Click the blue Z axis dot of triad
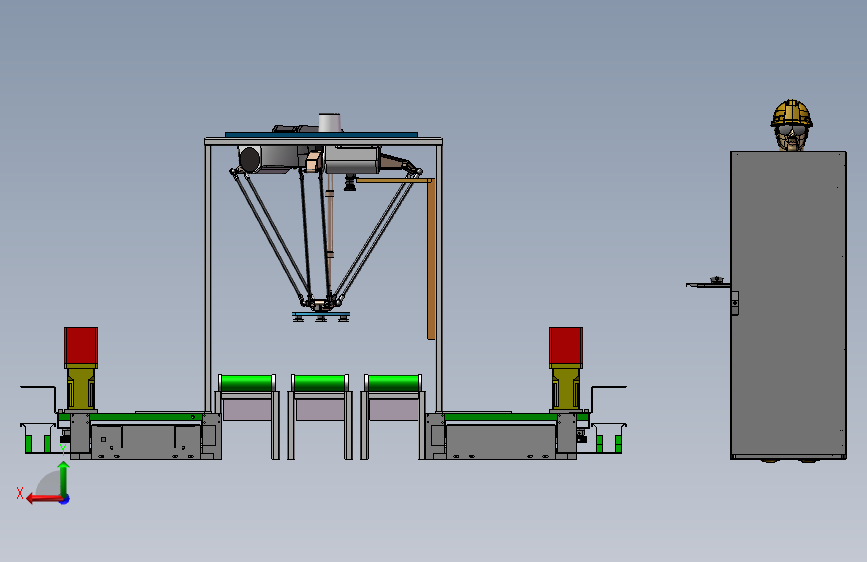Viewport: 867px width, 562px height. [65, 499]
